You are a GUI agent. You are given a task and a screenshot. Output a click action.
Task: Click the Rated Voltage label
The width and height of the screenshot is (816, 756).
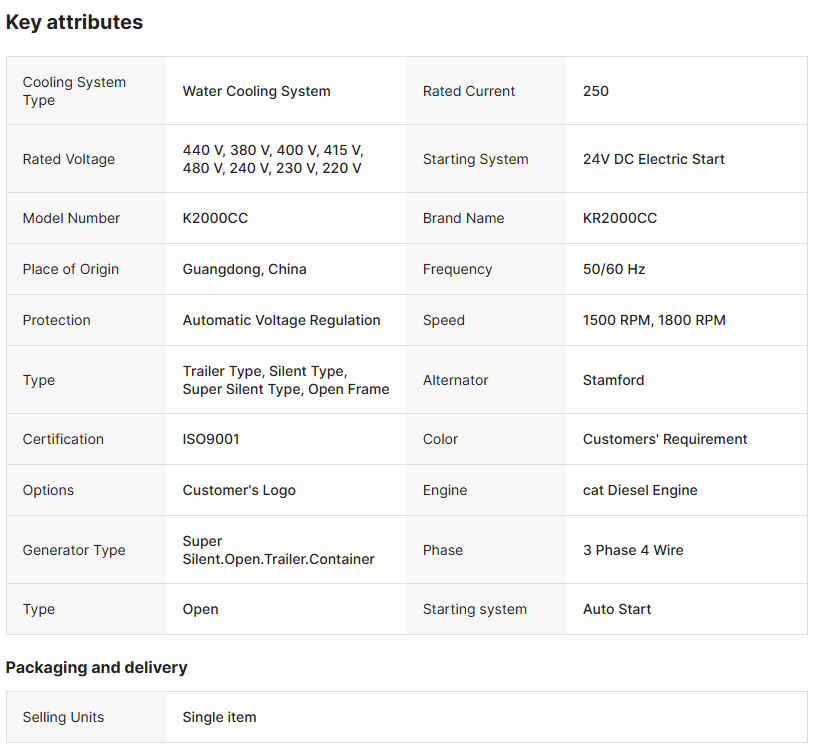click(69, 159)
